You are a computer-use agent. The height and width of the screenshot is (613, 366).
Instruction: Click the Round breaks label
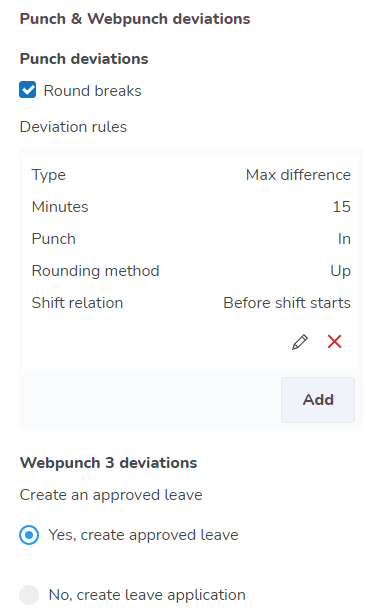click(x=92, y=91)
